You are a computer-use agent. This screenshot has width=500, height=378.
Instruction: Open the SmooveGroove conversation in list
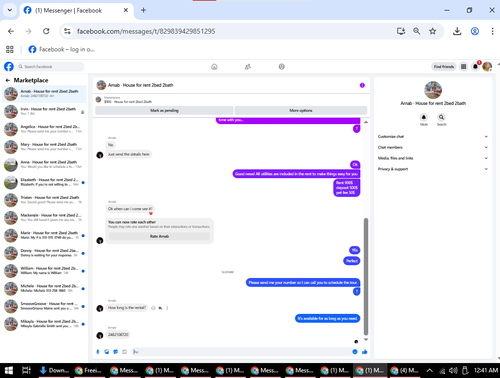click(44, 306)
